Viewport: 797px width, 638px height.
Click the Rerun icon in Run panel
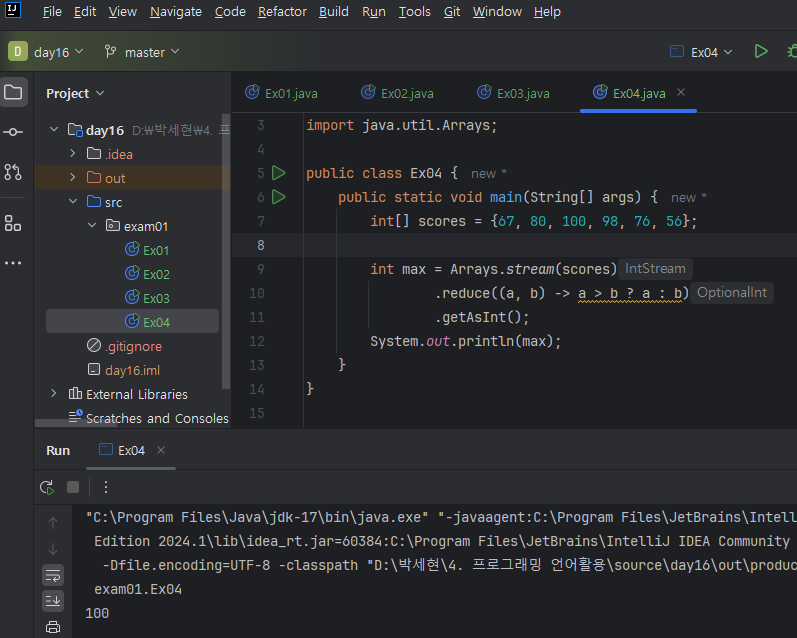tap(47, 487)
